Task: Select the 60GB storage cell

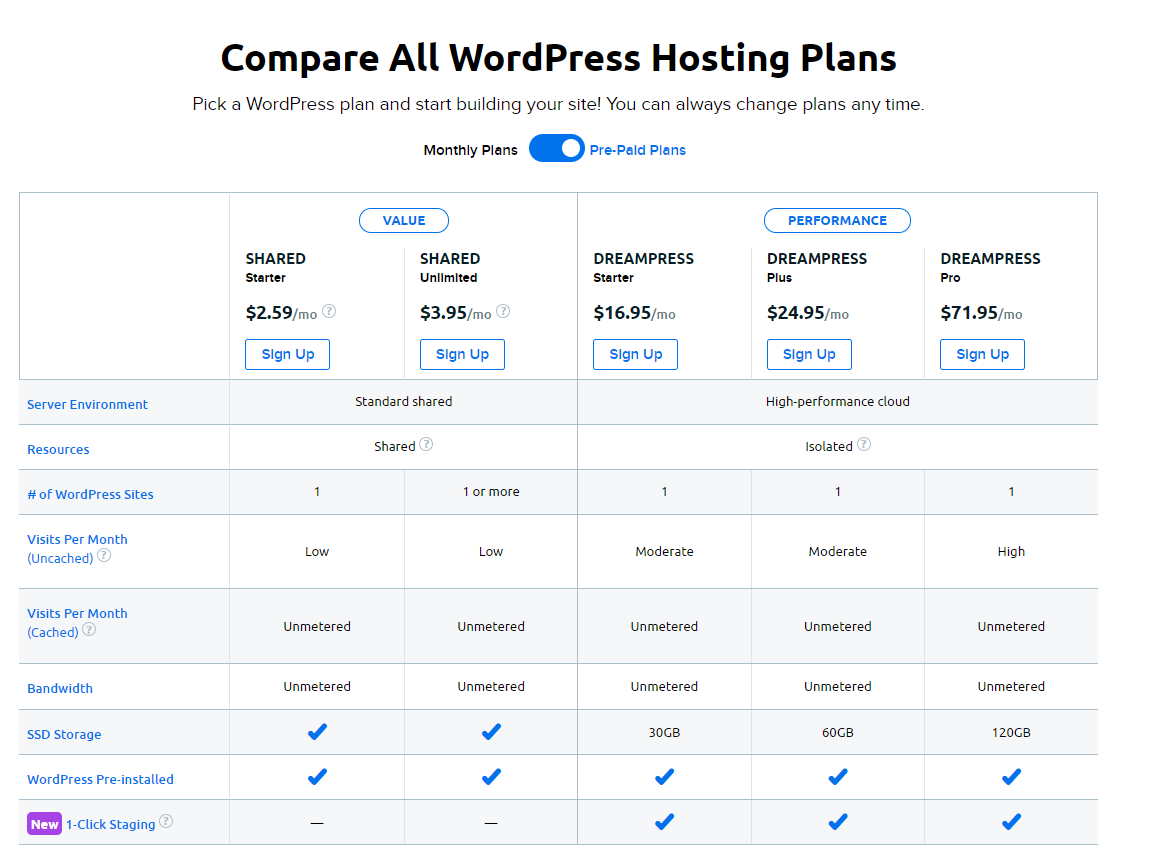Action: pos(838,732)
